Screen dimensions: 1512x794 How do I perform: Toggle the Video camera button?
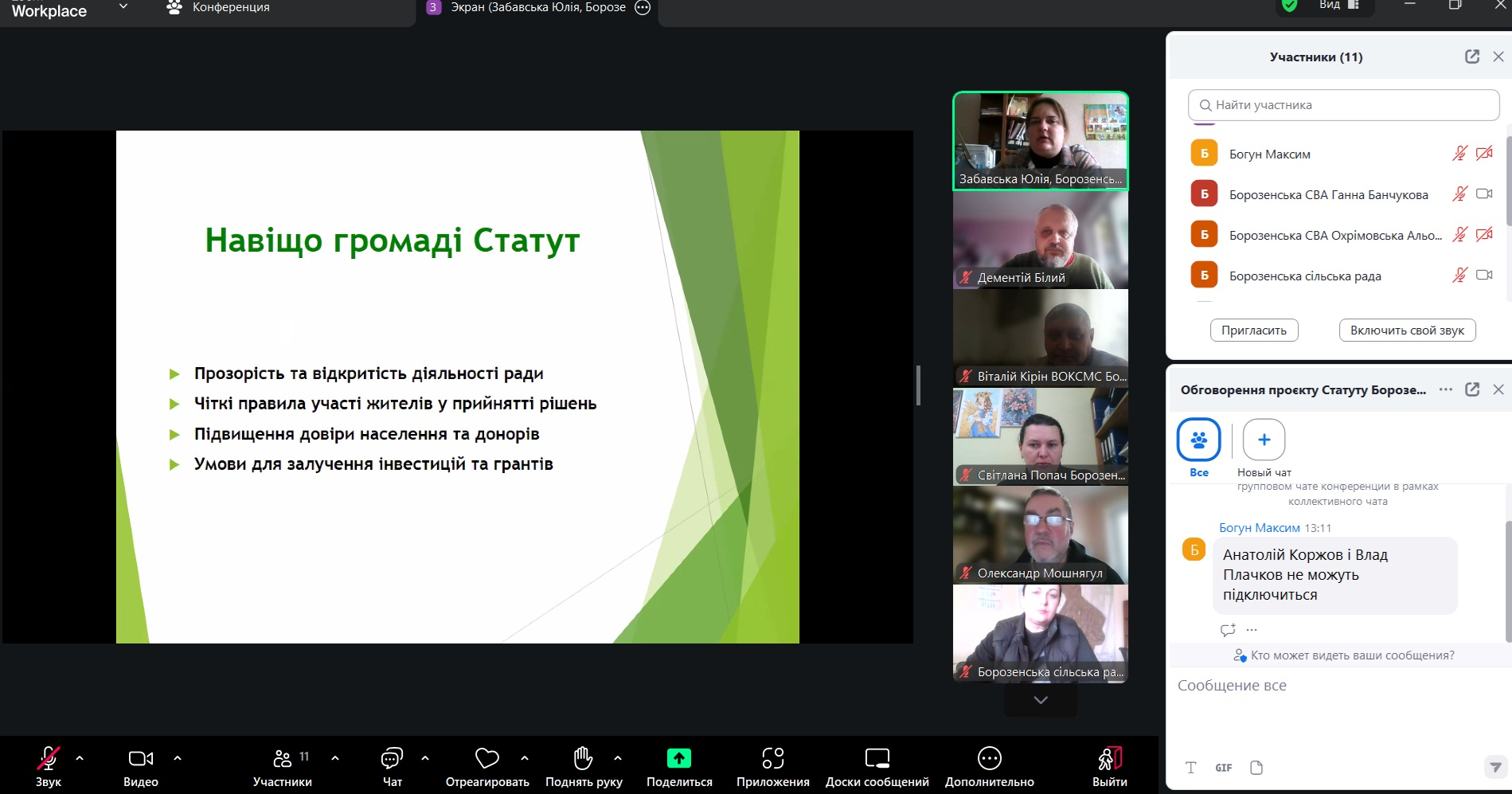coord(140,758)
